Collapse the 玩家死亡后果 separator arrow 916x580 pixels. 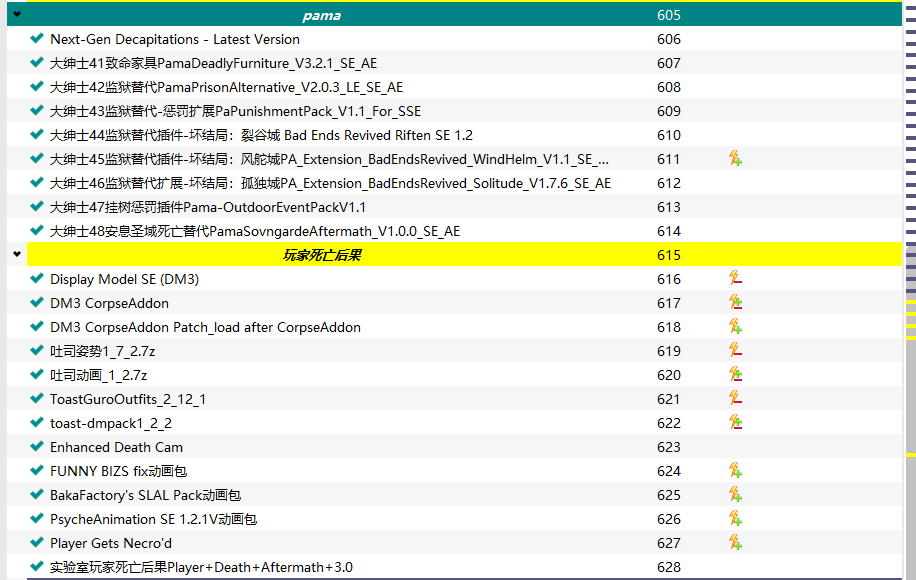click(17, 255)
